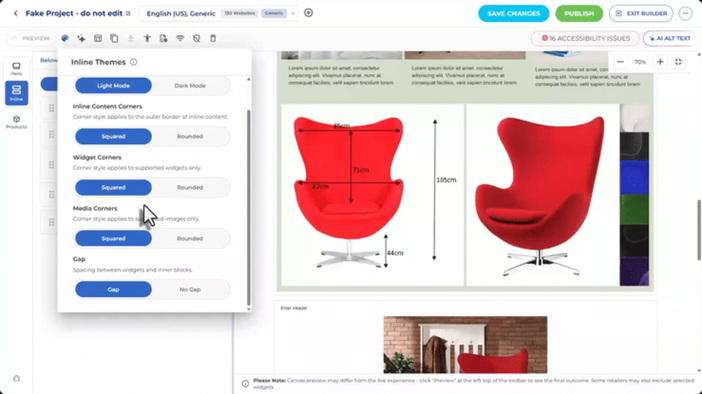Zoom in canvas with plus button

[x=660, y=62]
